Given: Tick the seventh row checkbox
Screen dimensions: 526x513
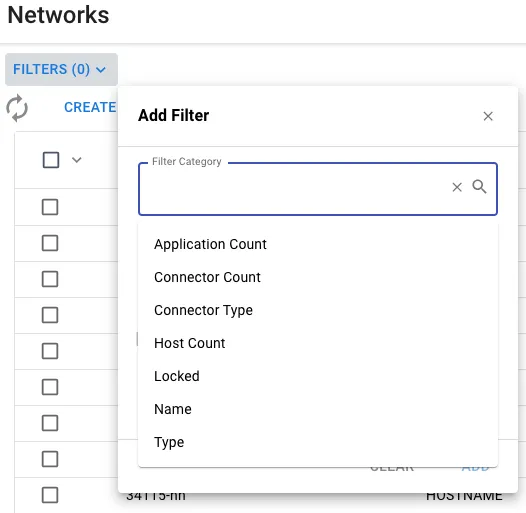Looking at the screenshot, I should tap(50, 423).
